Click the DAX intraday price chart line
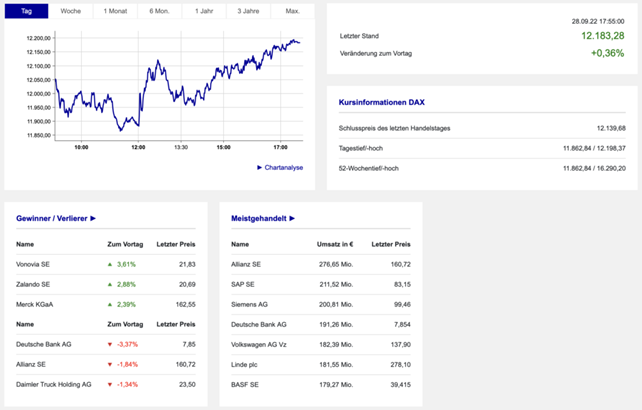The height and width of the screenshot is (410, 642). point(160,74)
